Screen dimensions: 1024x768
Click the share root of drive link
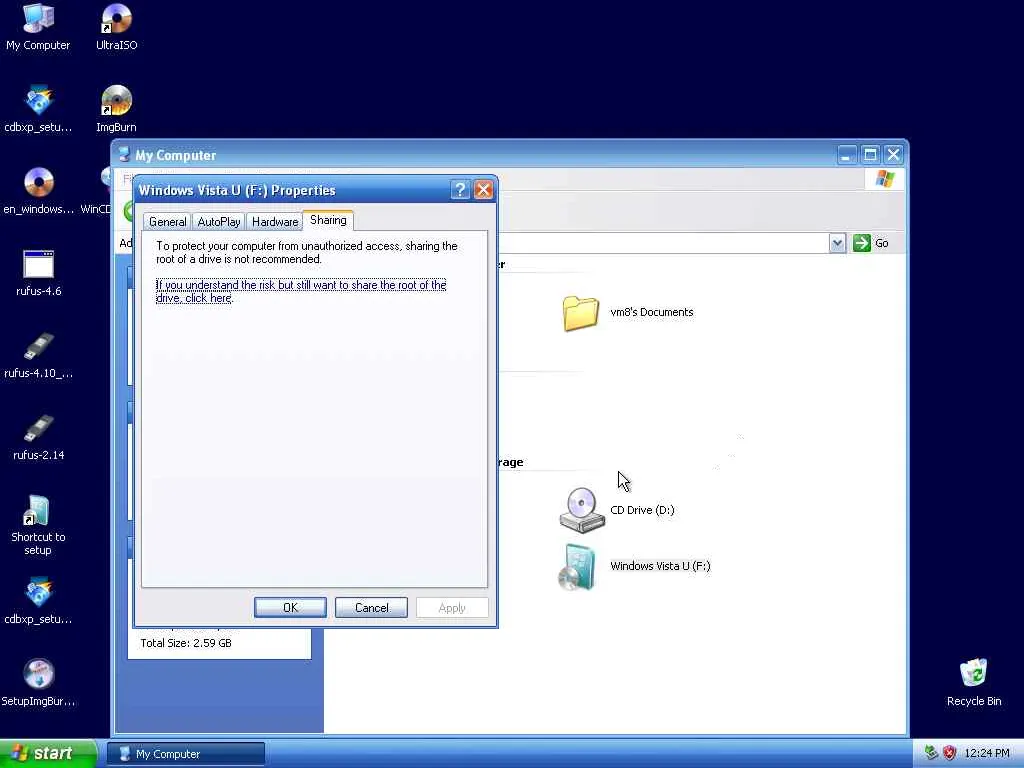pyautogui.click(x=301, y=291)
